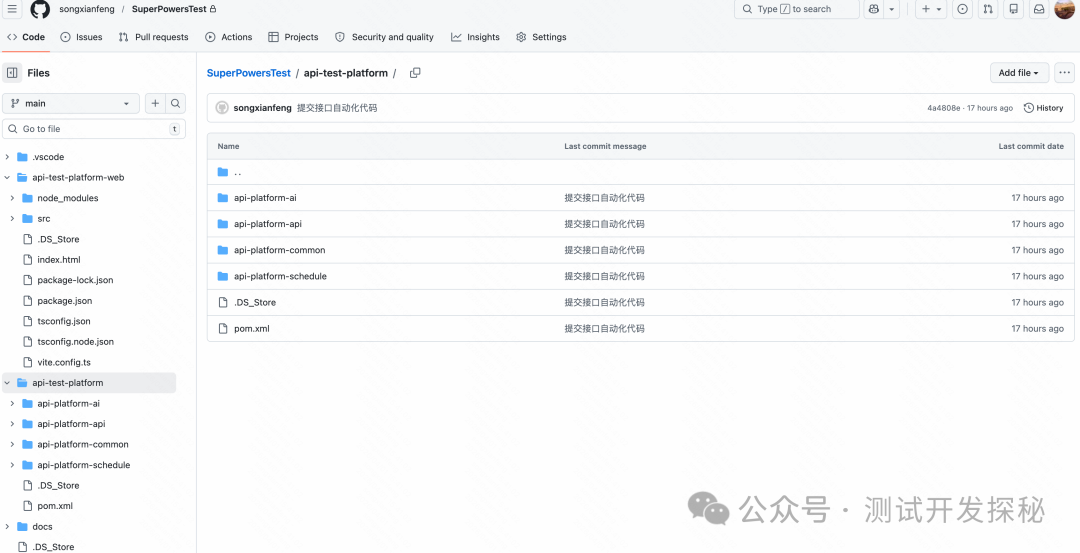Expand api-platform-schedule chevron in file tree
The height and width of the screenshot is (553, 1080).
(12, 465)
